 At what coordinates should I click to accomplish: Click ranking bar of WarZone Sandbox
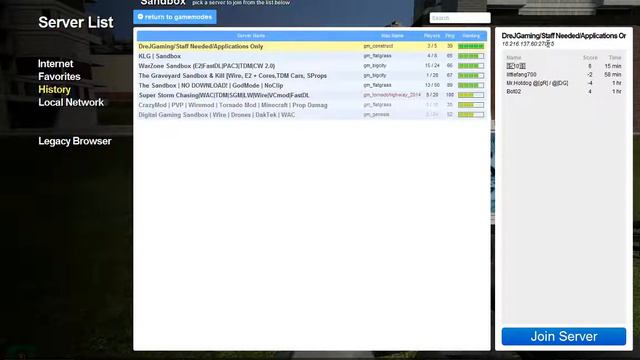(x=471, y=66)
